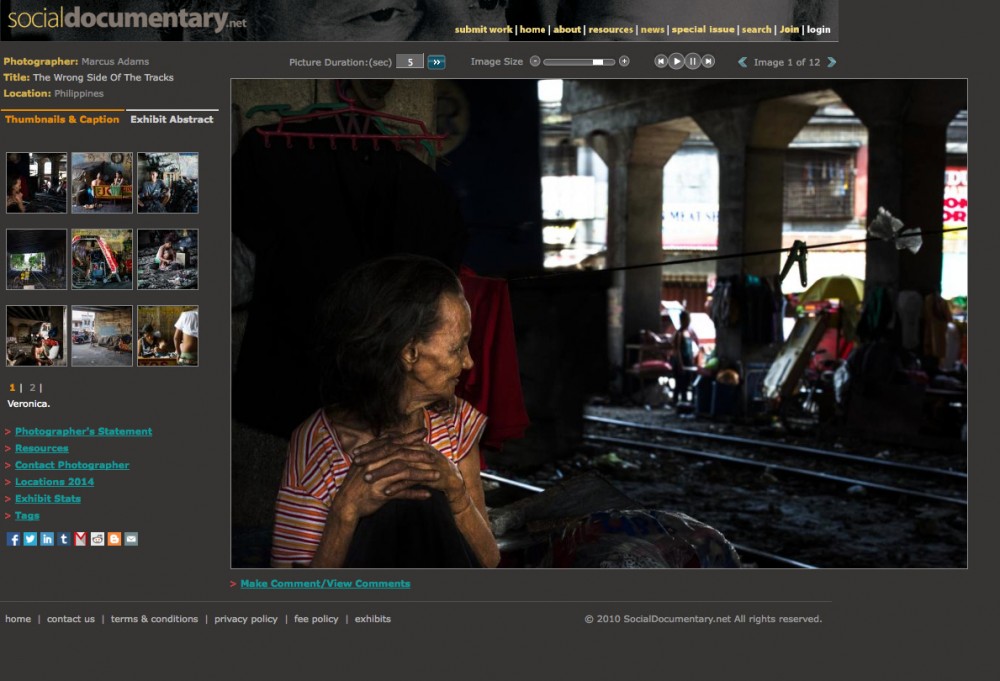Submit to Reddit via share icon
The image size is (1000, 681).
coord(97,539)
